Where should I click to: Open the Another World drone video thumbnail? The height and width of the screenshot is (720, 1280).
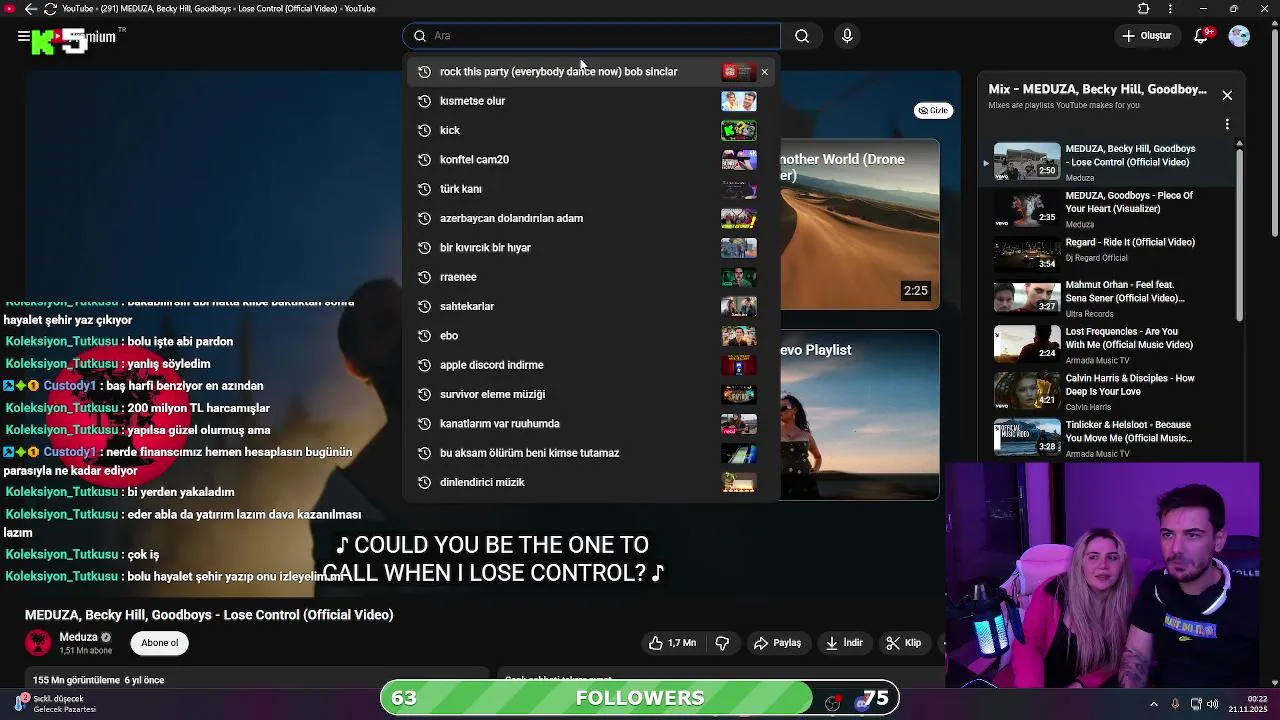pos(859,224)
